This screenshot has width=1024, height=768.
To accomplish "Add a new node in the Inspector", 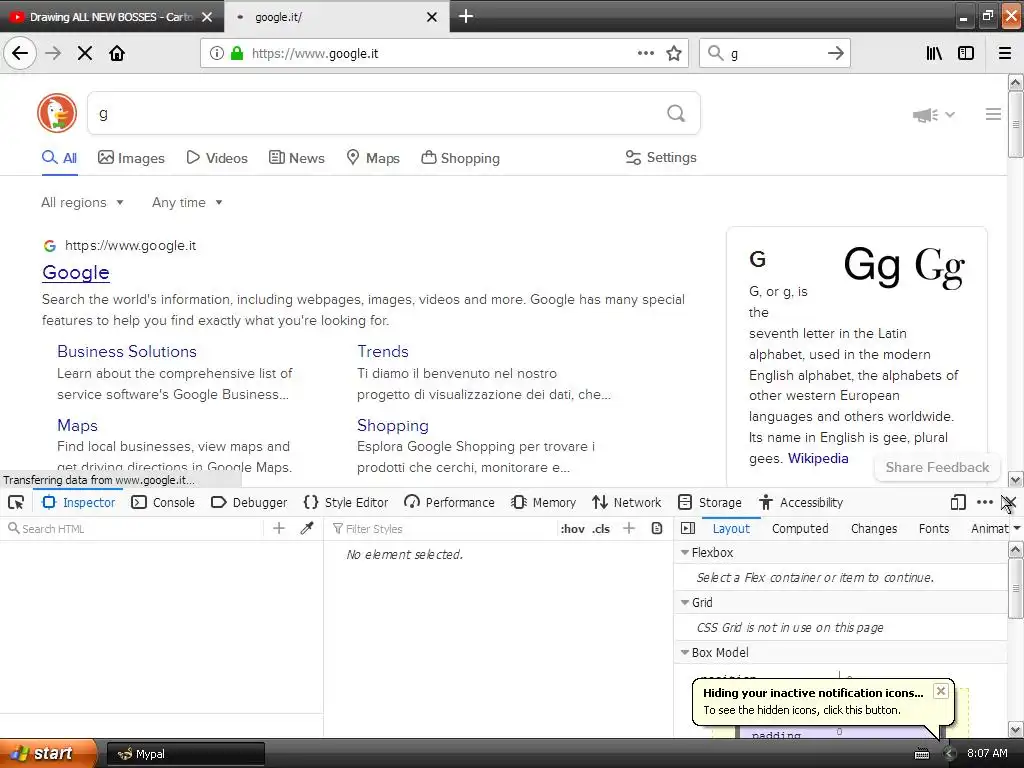I will click(x=279, y=528).
